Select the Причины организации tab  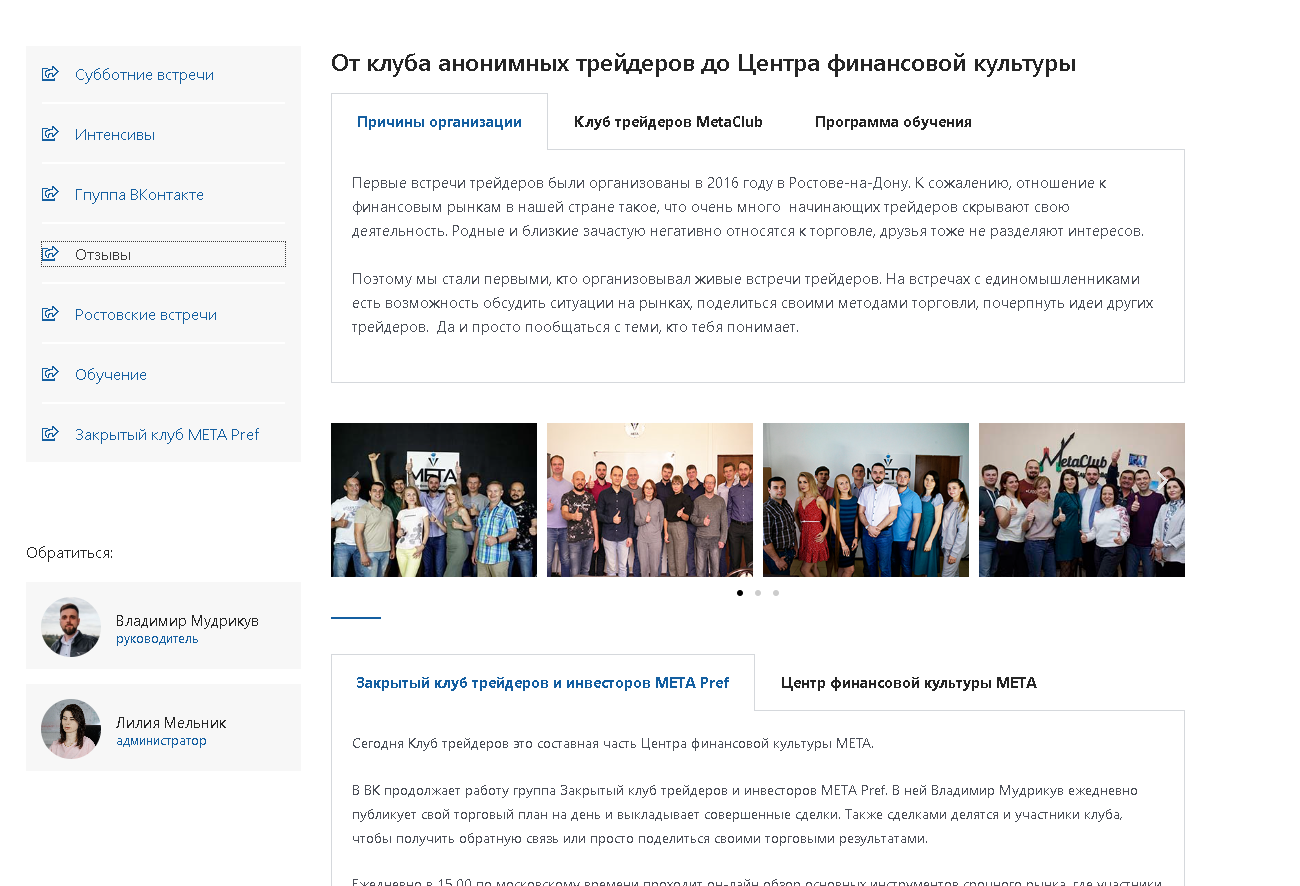click(439, 122)
